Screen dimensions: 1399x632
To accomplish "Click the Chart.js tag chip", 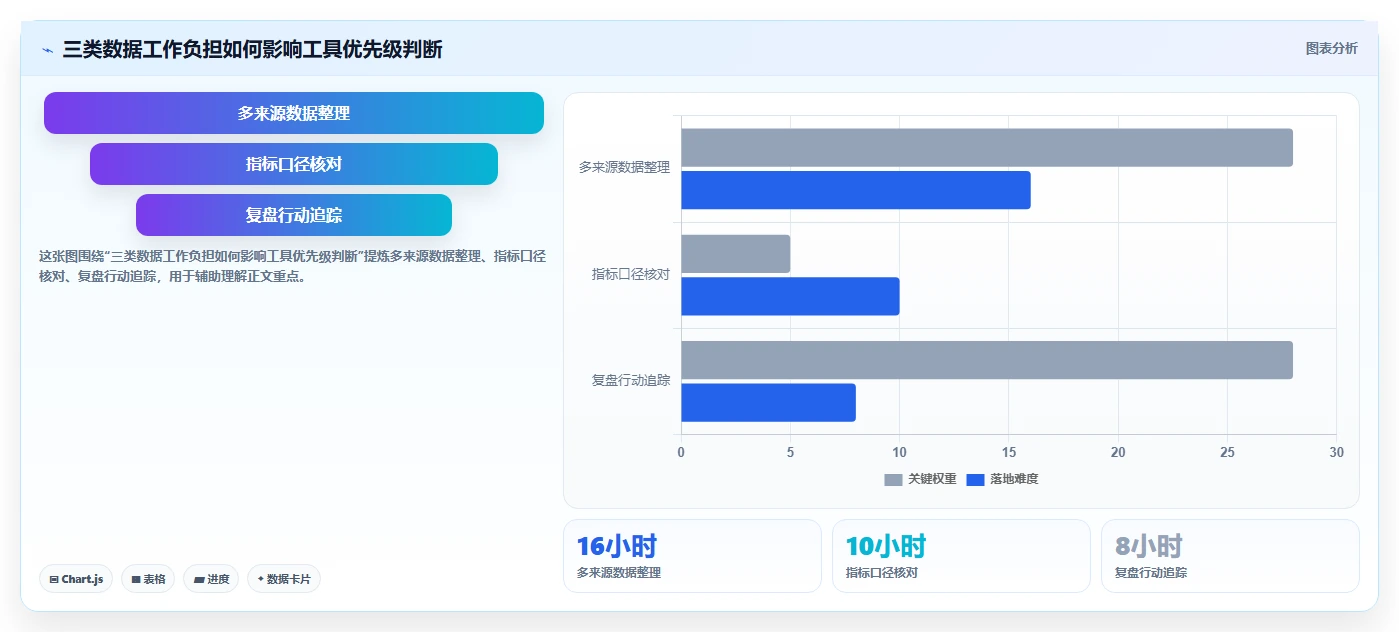I will (76, 579).
